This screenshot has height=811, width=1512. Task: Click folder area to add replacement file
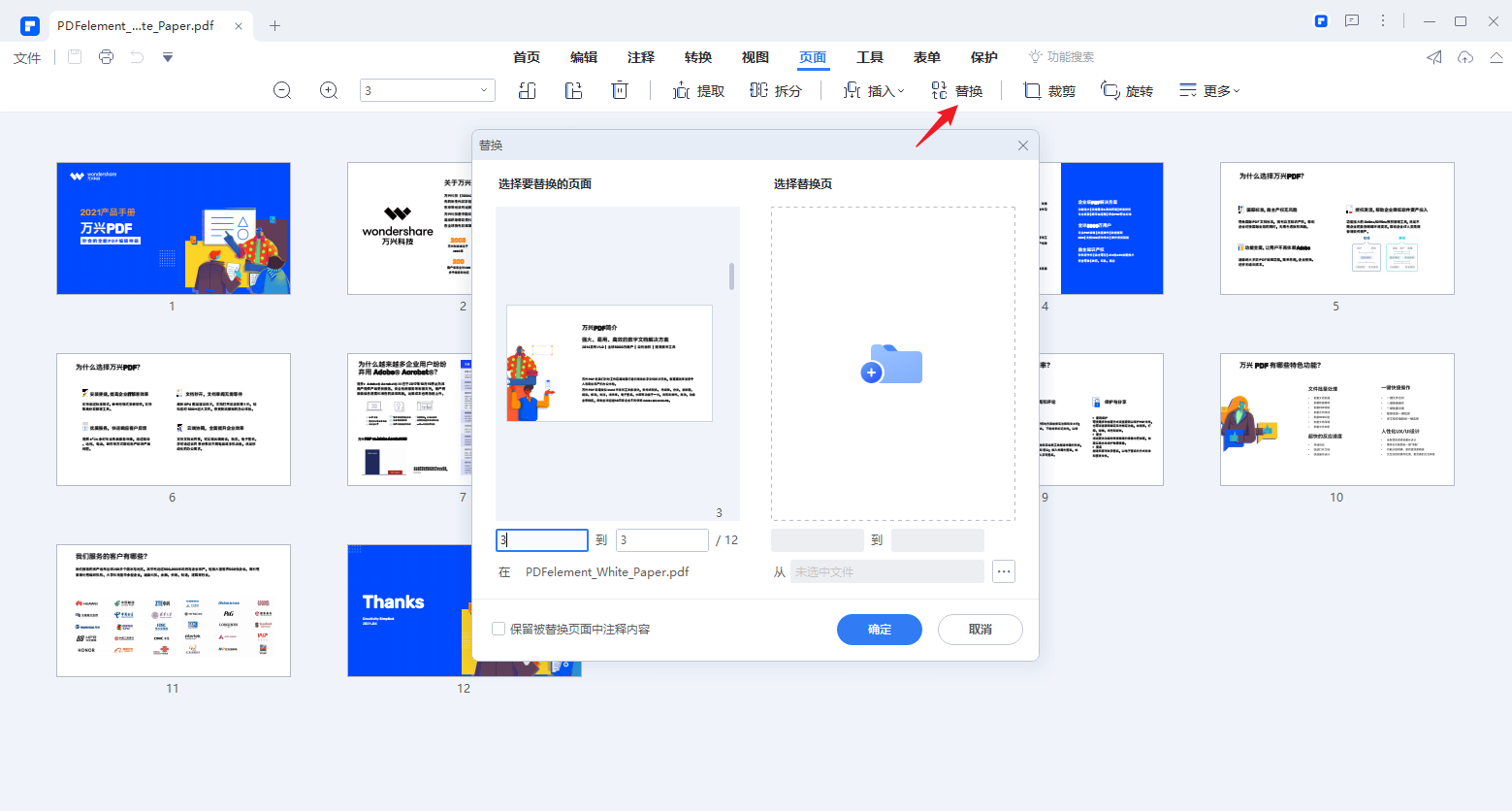pos(891,365)
